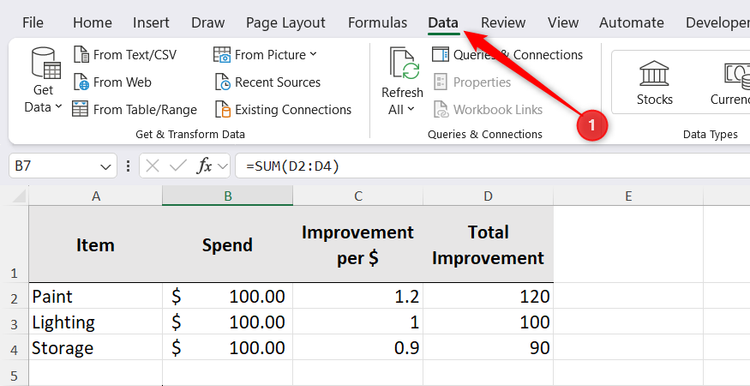750x386 pixels.
Task: Click the formula bar resize dots handle
Action: (128, 166)
